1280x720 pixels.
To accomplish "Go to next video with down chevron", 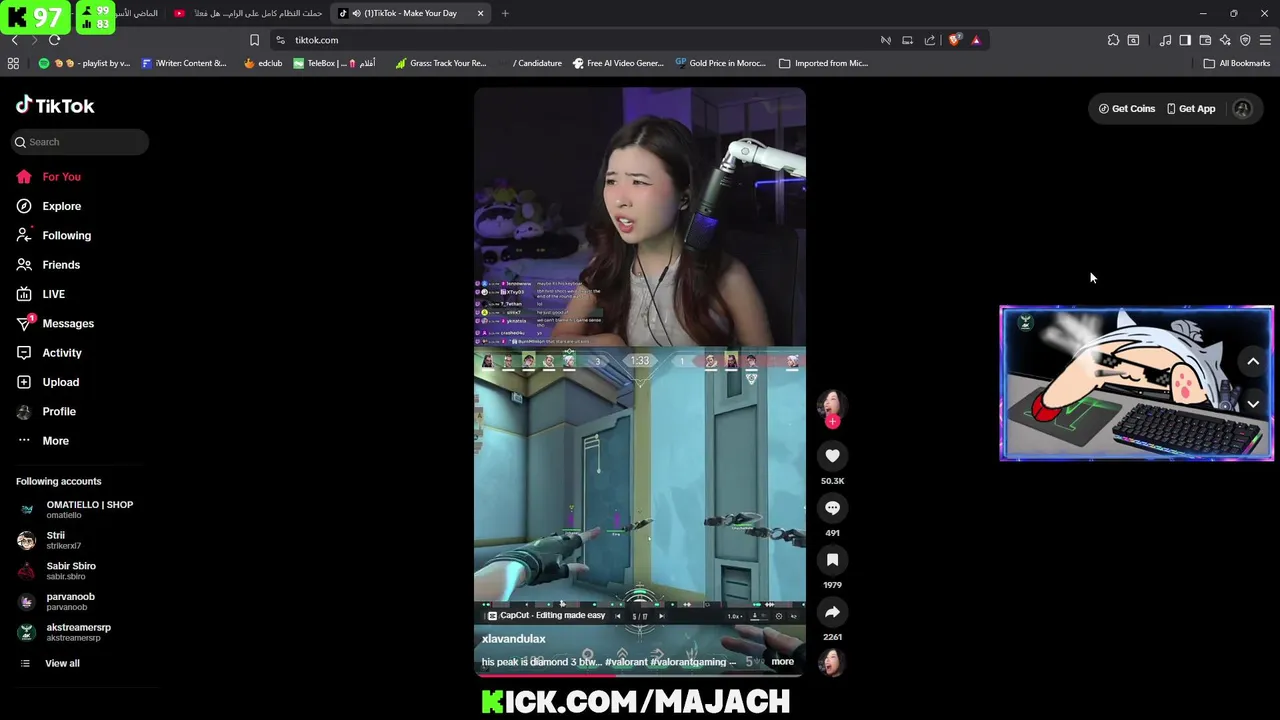I will click(1253, 404).
